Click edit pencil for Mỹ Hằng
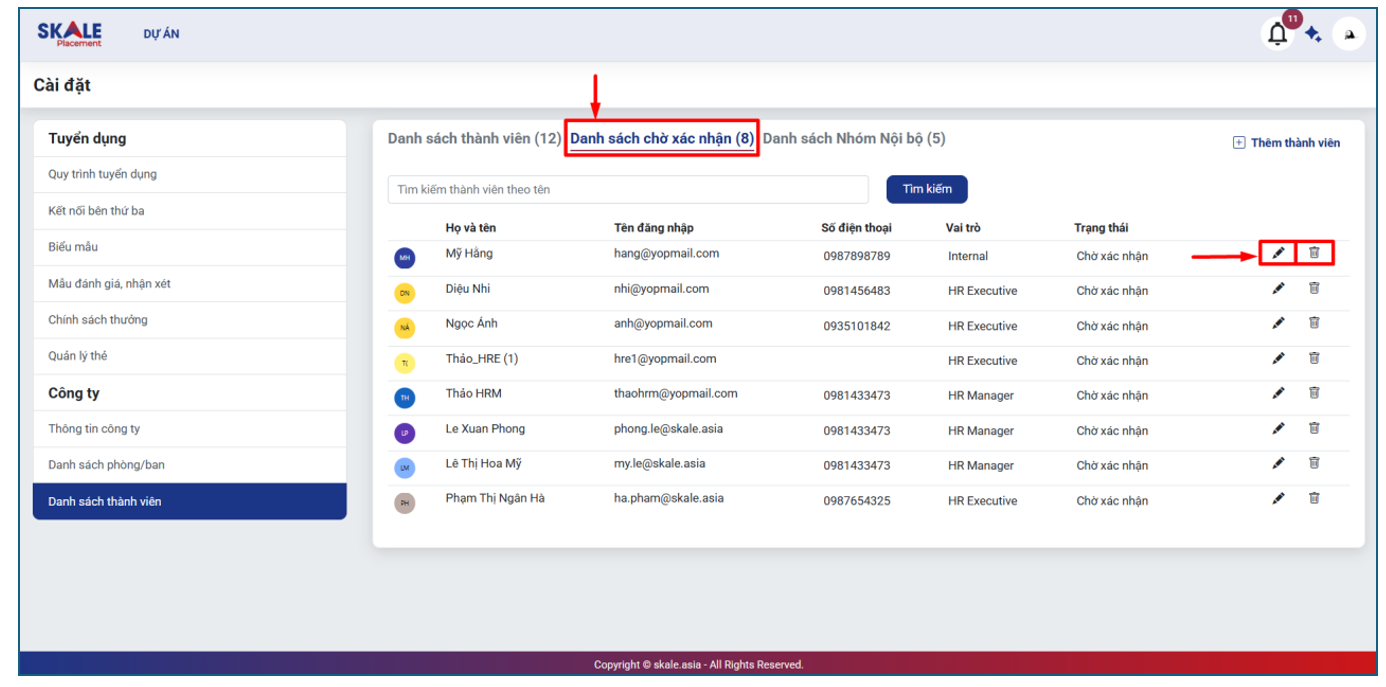The image size is (1386, 687). pyautogui.click(x=1277, y=253)
